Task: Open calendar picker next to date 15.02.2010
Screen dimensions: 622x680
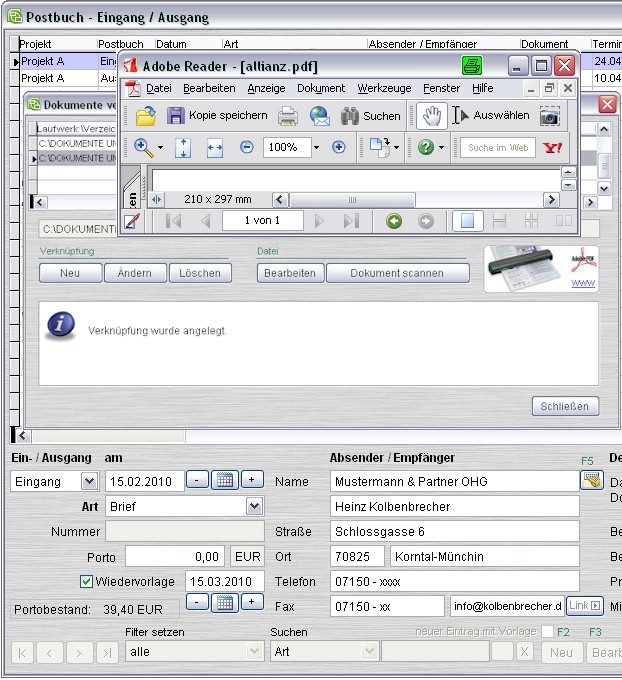Action: point(225,480)
